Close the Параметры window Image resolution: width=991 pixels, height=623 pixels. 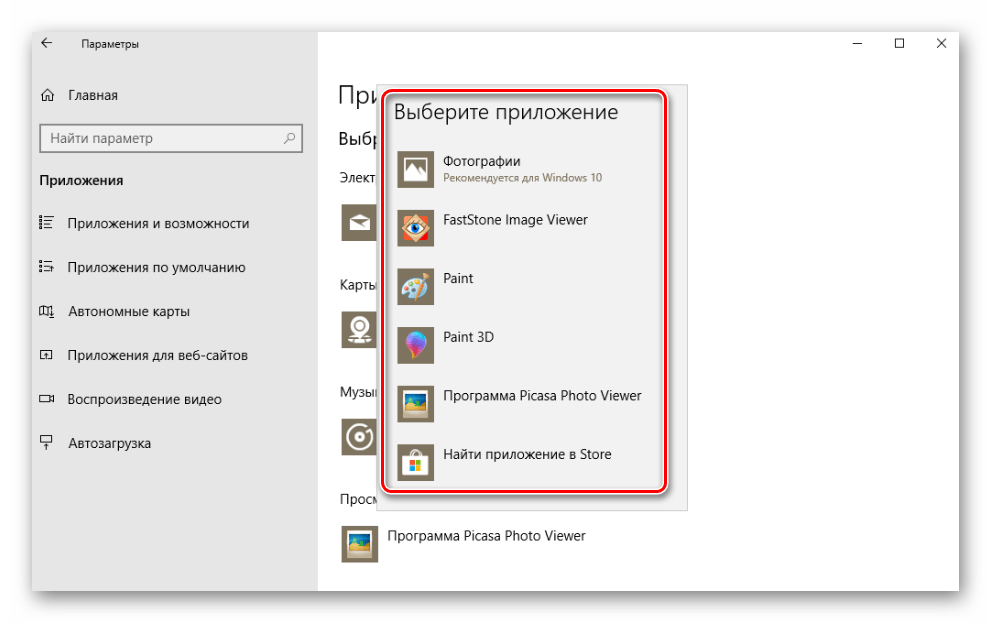[941, 43]
